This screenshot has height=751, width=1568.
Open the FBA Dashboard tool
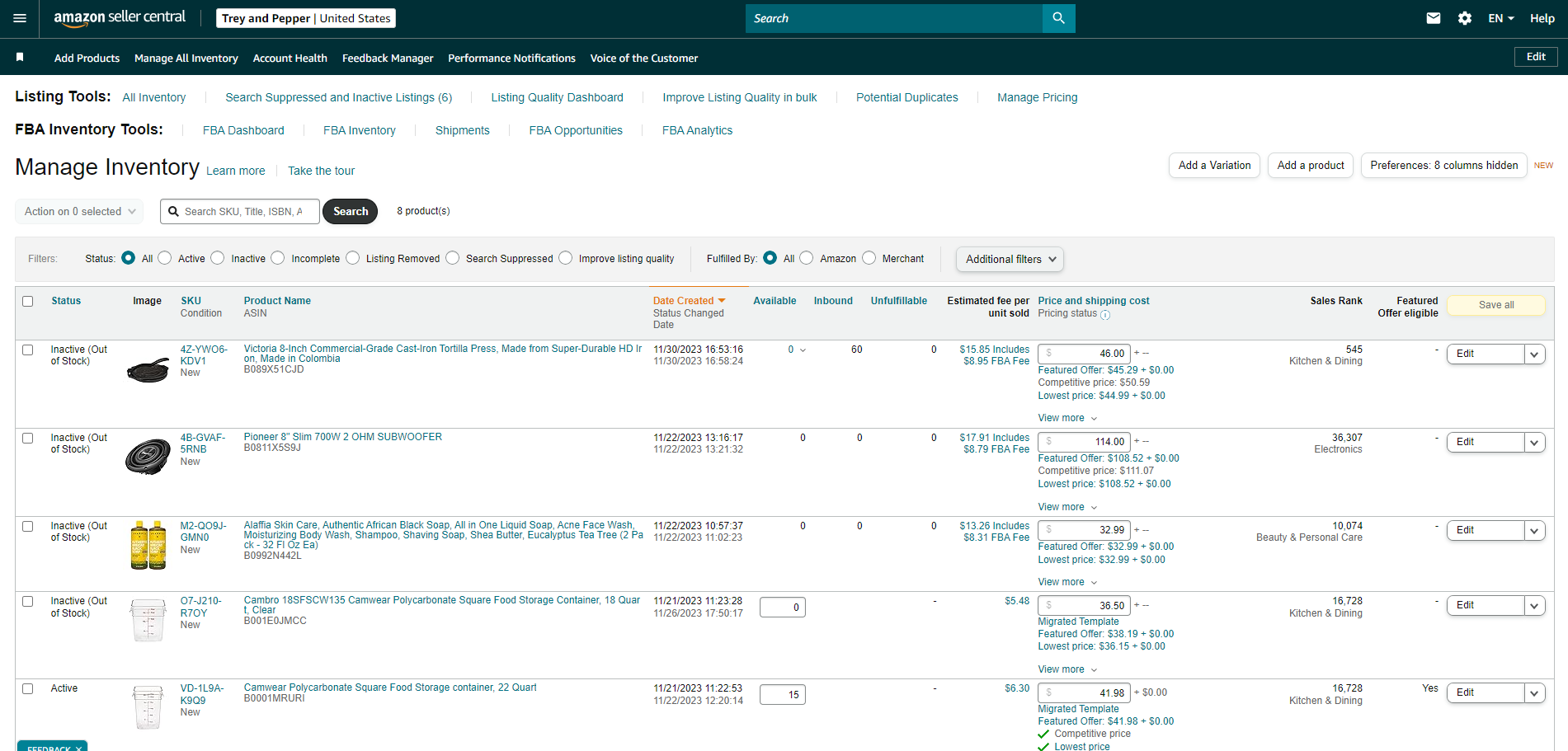coord(243,130)
